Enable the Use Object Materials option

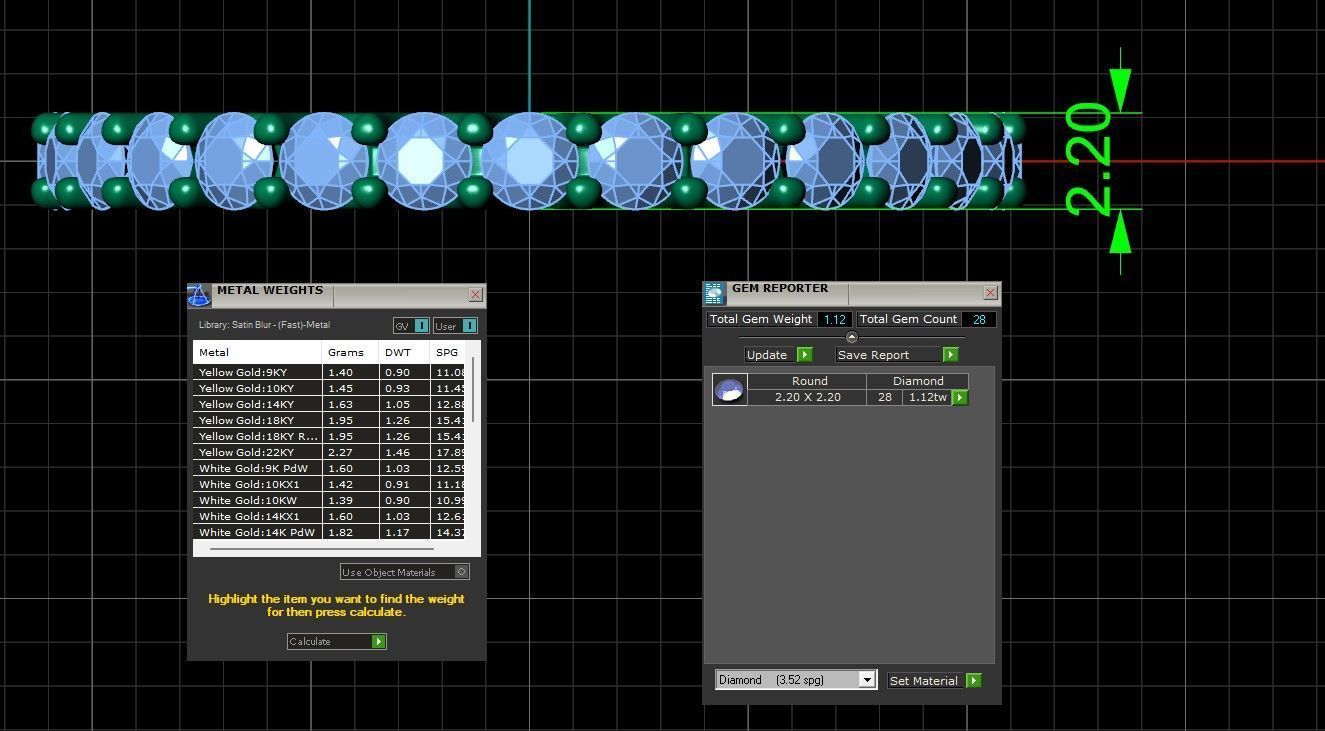tap(405, 572)
